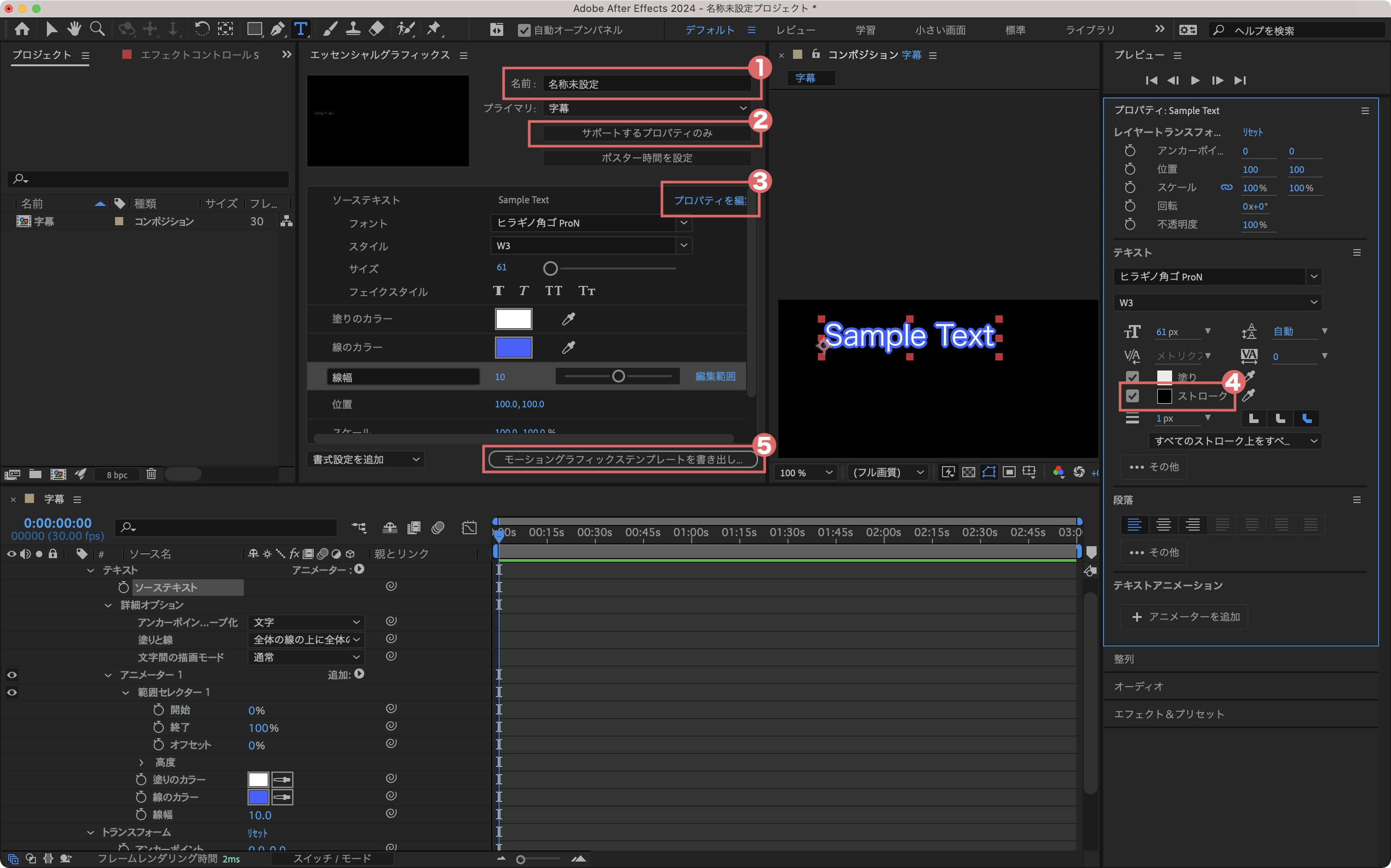Viewport: 1391px width, 868px height.
Task: Toggle faux italic in フェイクスタイル
Action: [x=523, y=291]
